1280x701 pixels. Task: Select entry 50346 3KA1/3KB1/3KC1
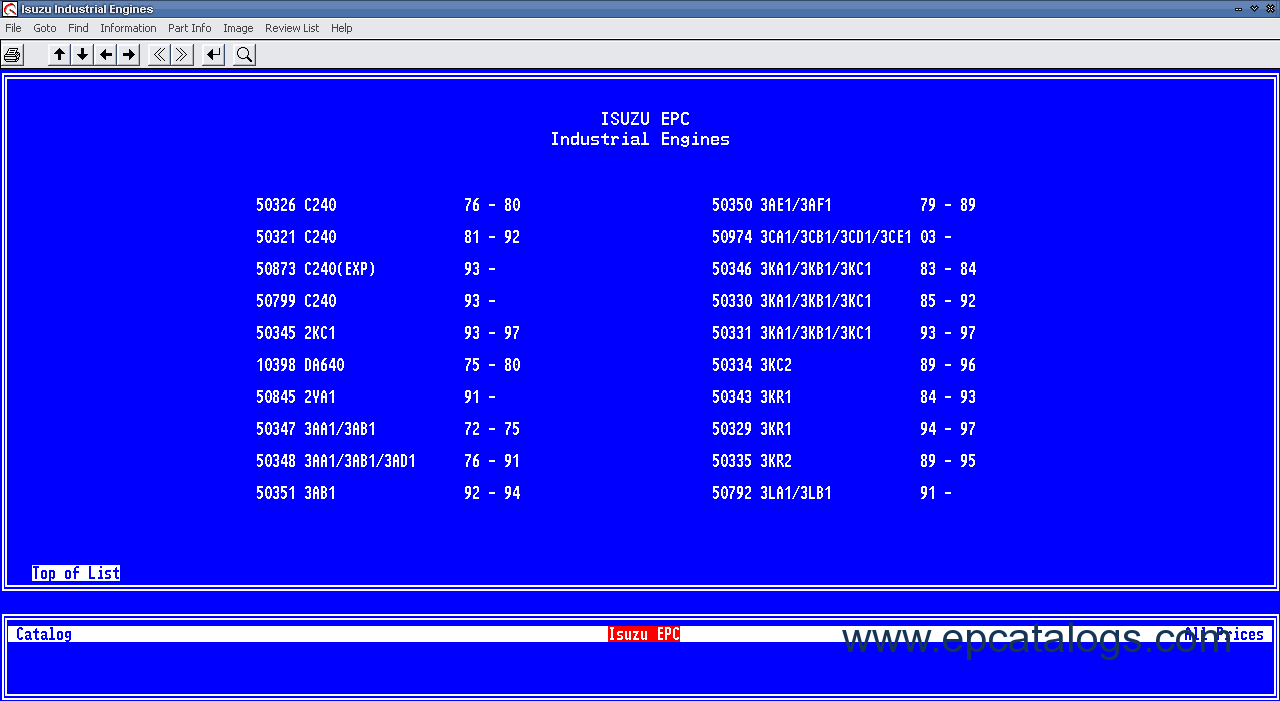(x=844, y=269)
